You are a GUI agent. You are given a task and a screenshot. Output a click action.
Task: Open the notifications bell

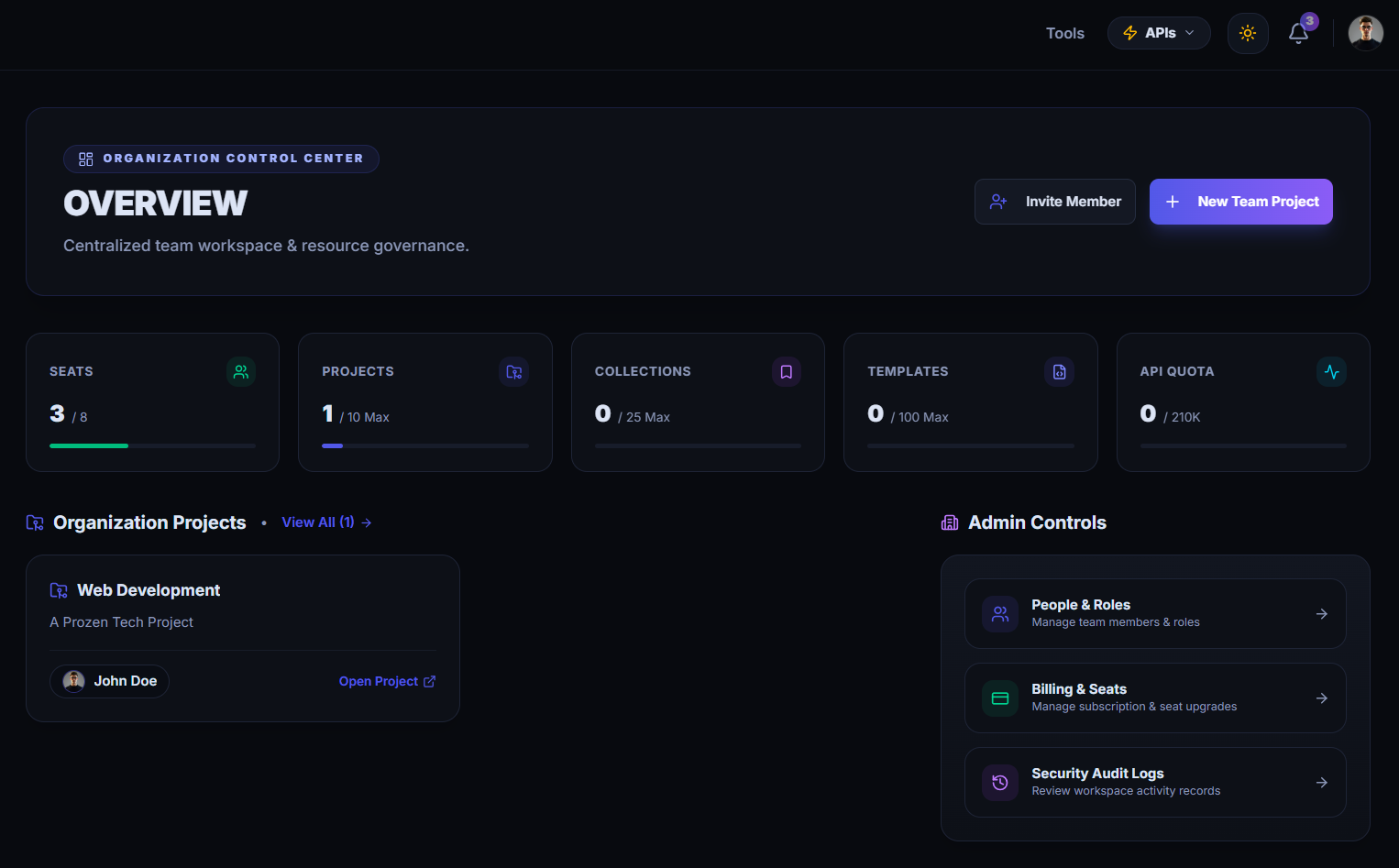pos(1298,34)
